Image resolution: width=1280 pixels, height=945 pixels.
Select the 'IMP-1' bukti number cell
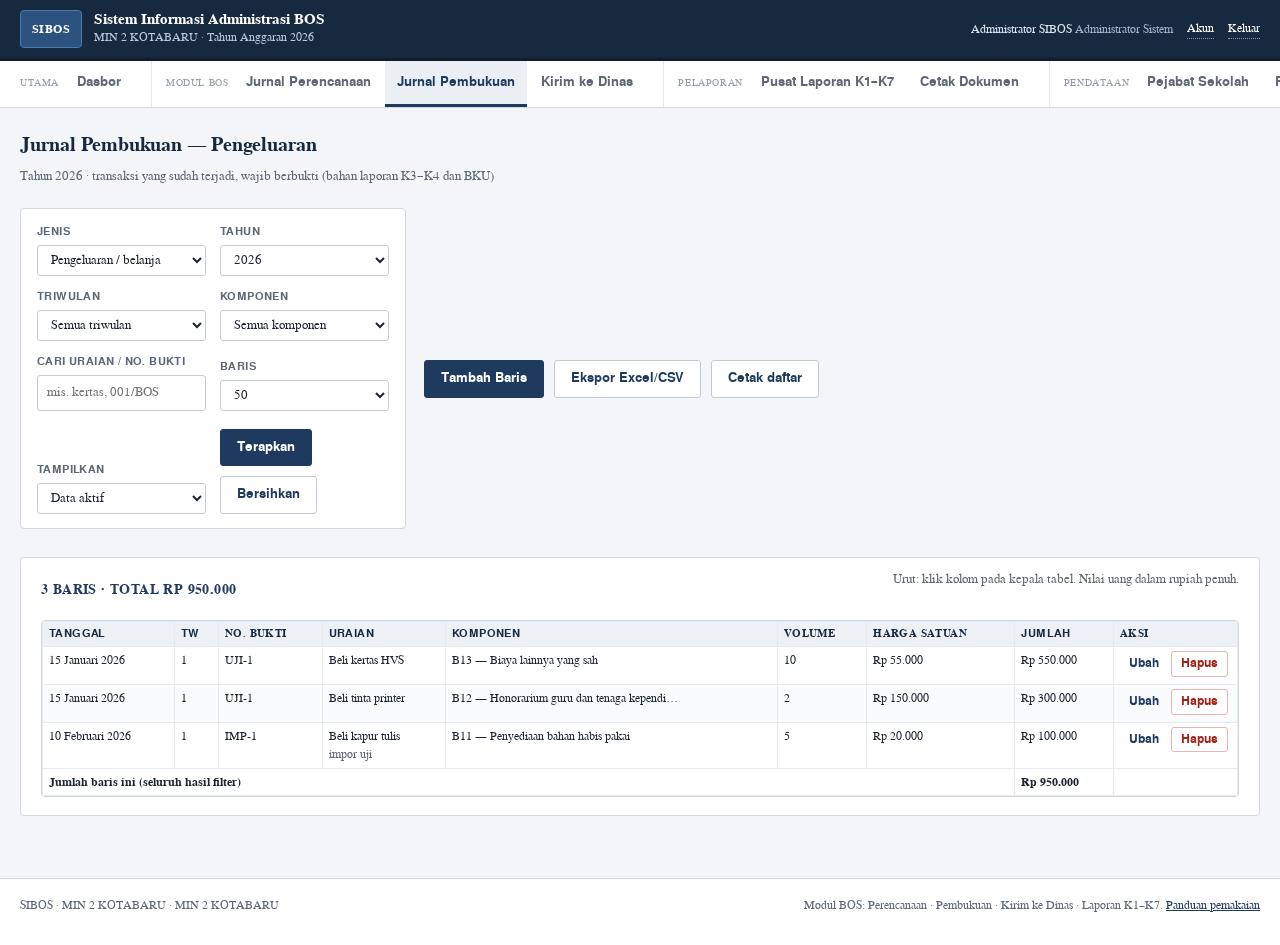coord(270,745)
